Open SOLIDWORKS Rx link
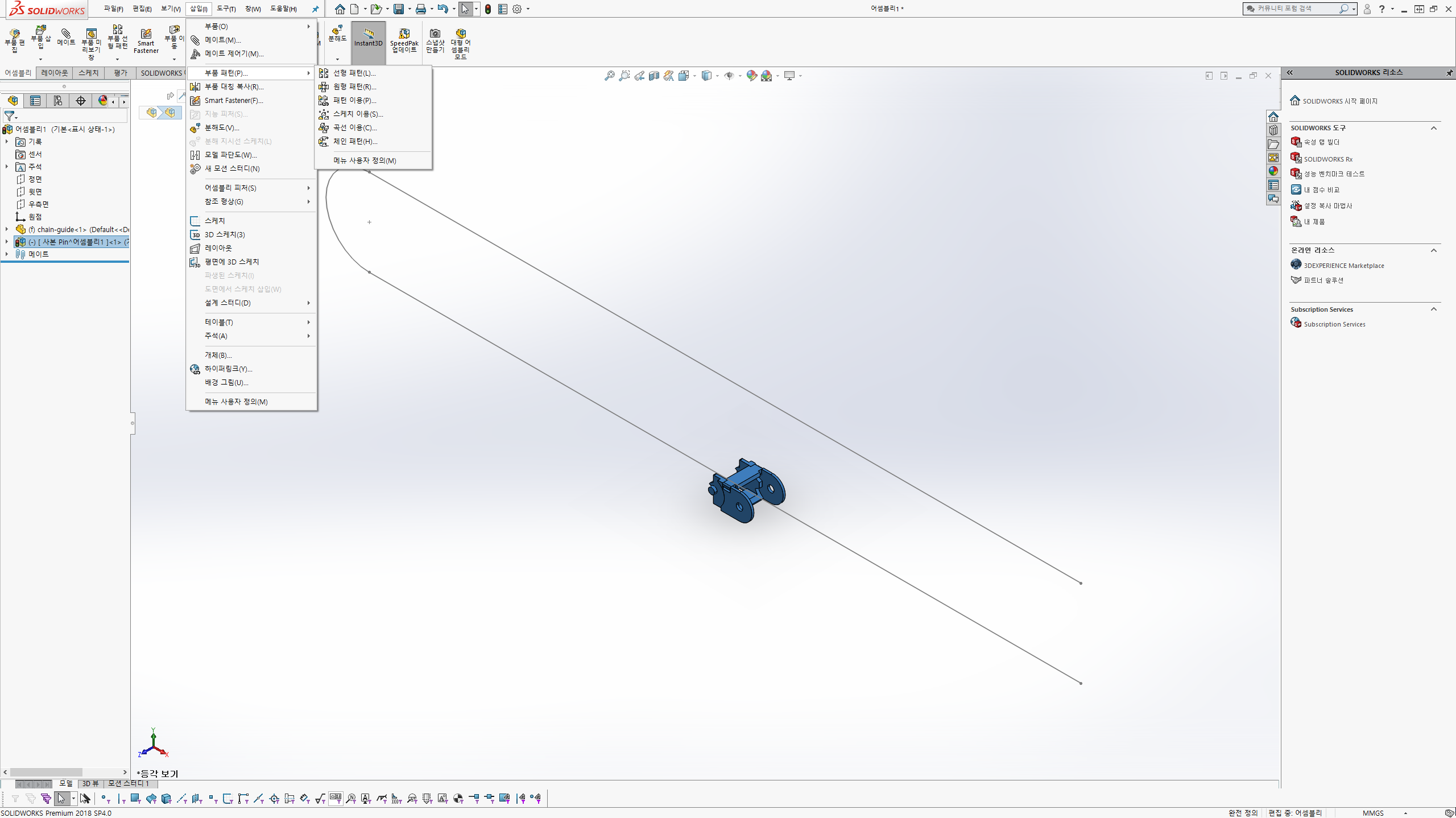 (x=1327, y=159)
